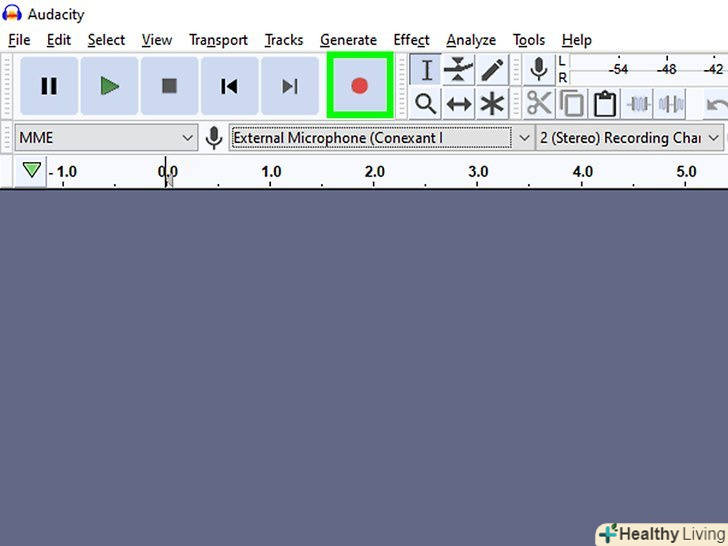Open the Effect menu
The width and height of the screenshot is (728, 546).
click(411, 40)
